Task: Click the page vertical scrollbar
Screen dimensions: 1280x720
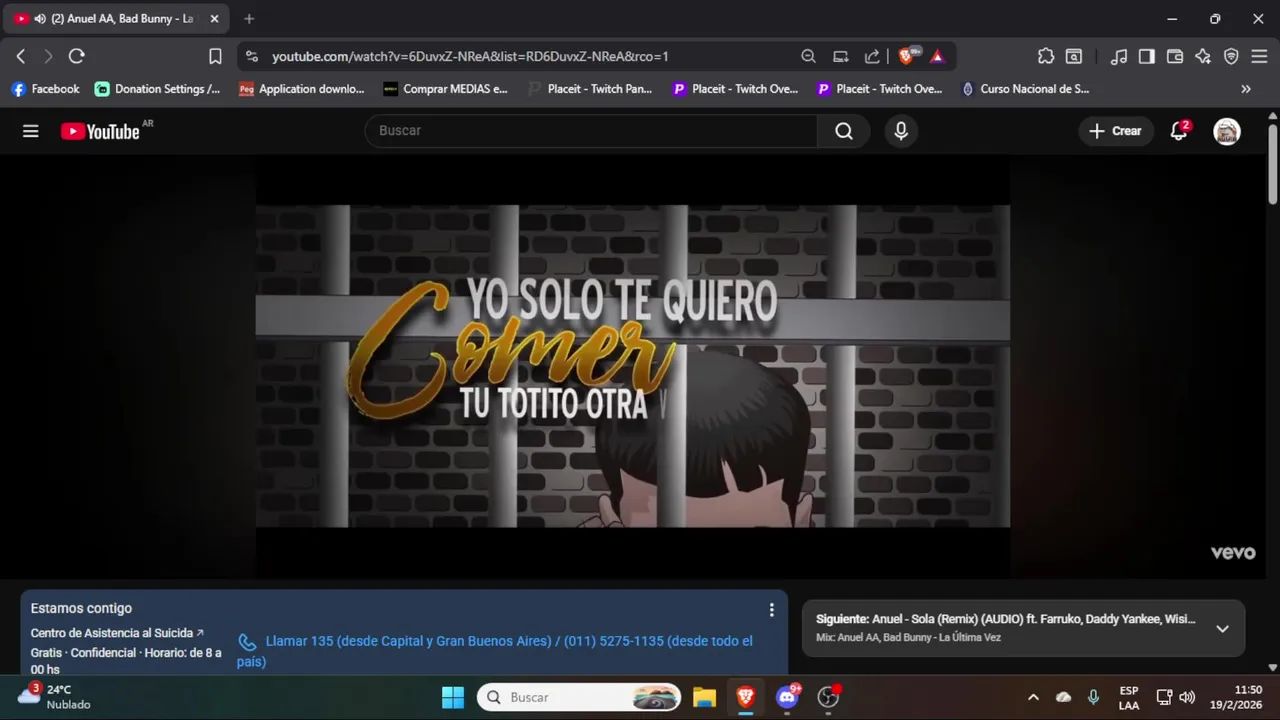Action: coord(1272,165)
